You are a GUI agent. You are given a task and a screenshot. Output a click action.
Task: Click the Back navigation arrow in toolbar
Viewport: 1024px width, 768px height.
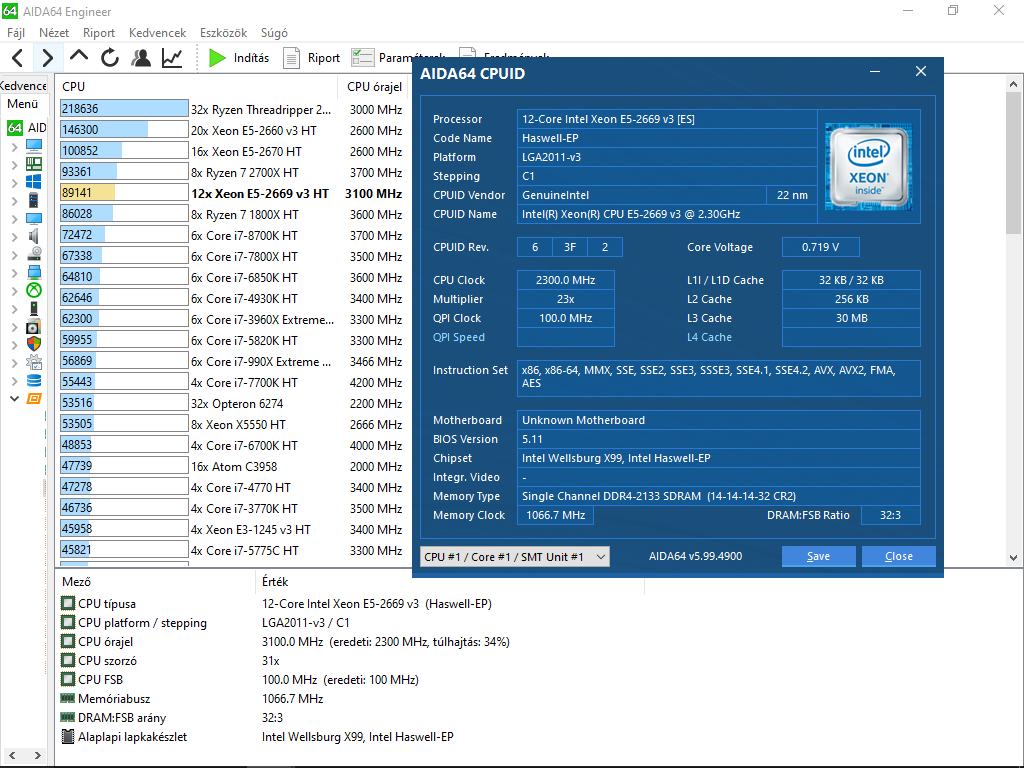(17, 58)
